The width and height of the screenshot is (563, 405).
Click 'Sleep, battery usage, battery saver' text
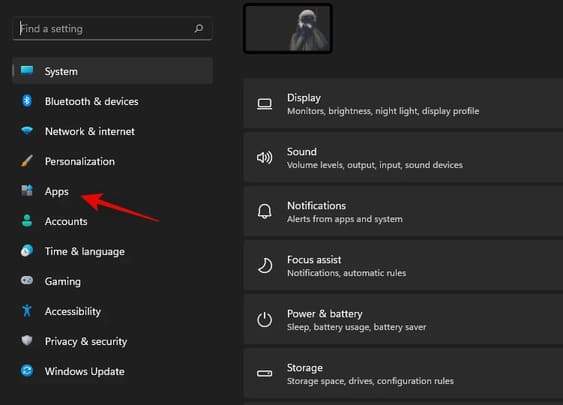coord(357,327)
